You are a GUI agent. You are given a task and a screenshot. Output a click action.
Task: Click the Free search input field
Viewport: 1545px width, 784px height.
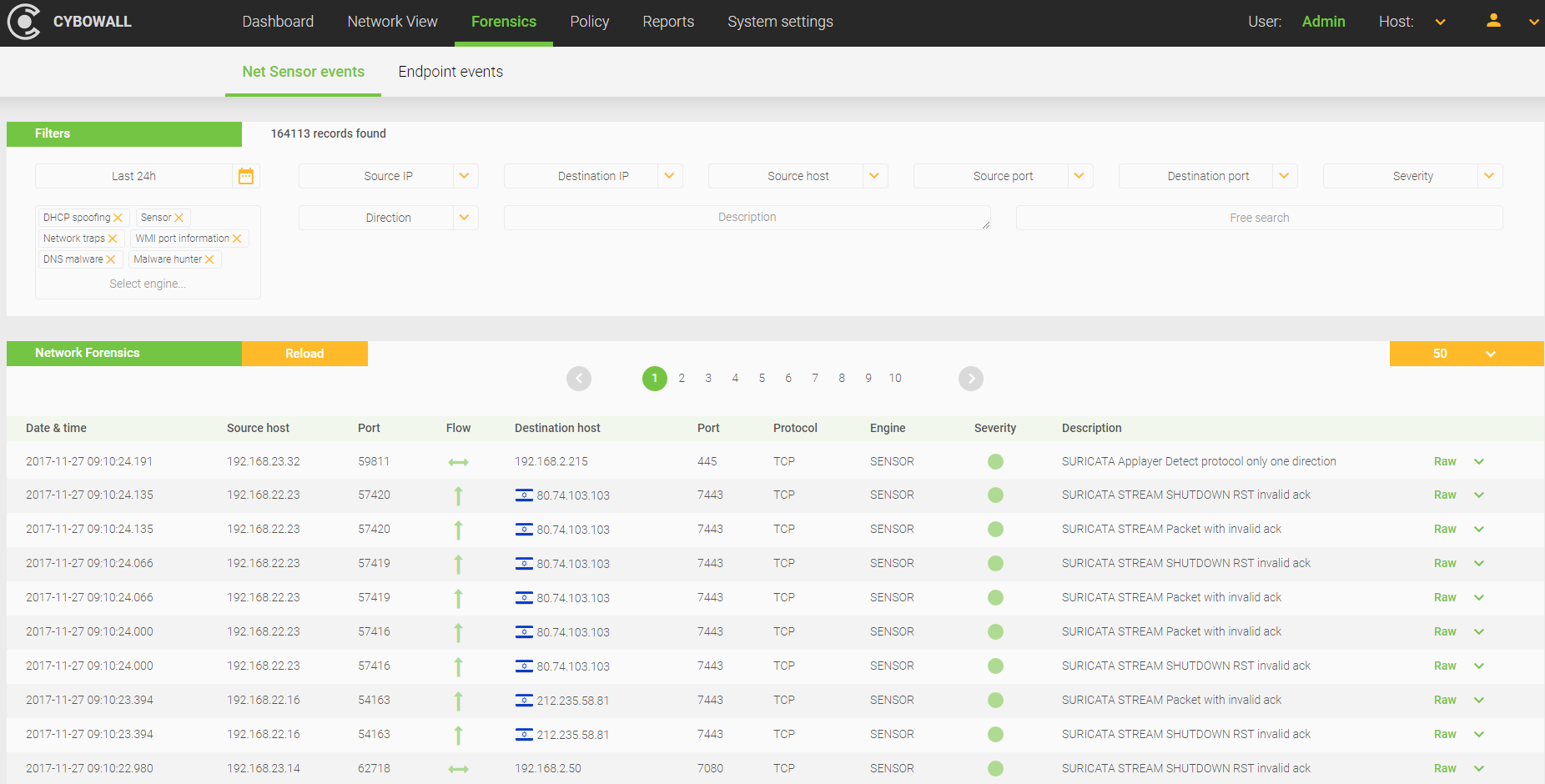point(1259,218)
